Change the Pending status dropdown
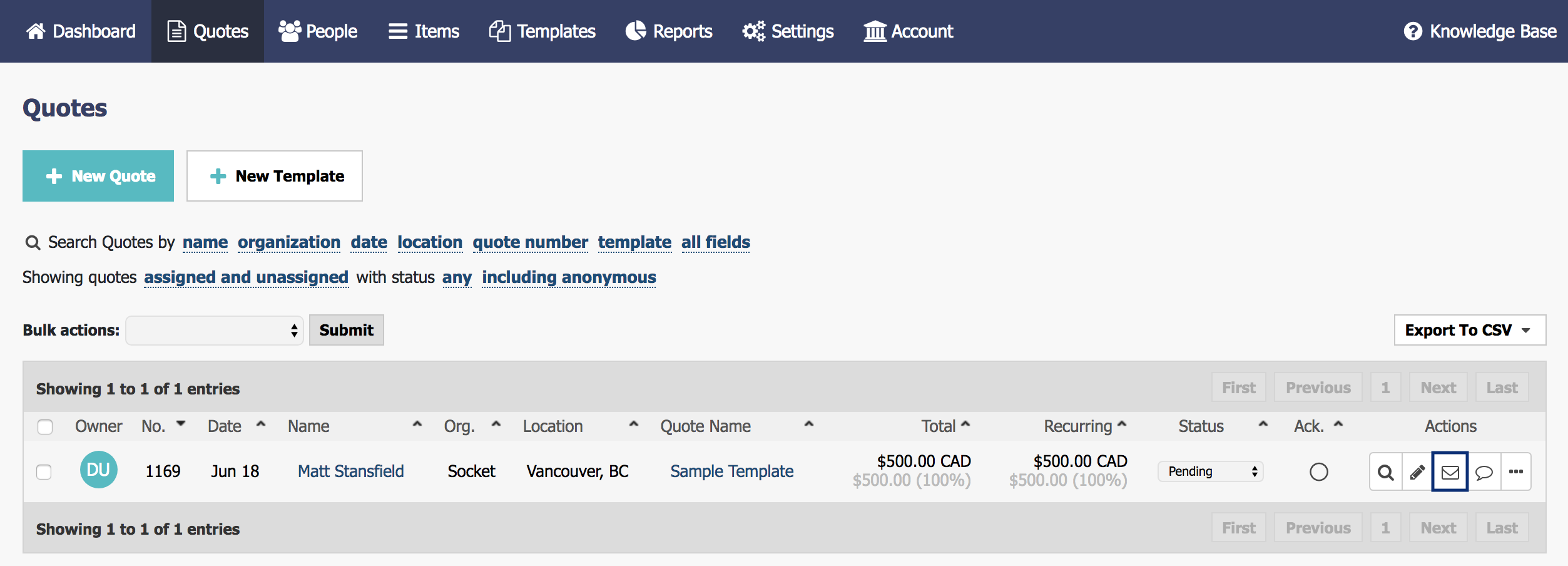This screenshot has height=566, width=1568. (x=1210, y=471)
